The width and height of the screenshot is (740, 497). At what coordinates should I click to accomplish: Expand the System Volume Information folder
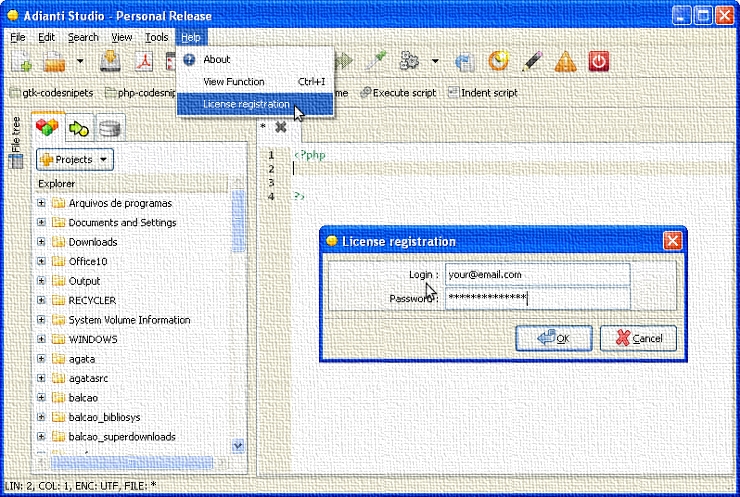41,320
